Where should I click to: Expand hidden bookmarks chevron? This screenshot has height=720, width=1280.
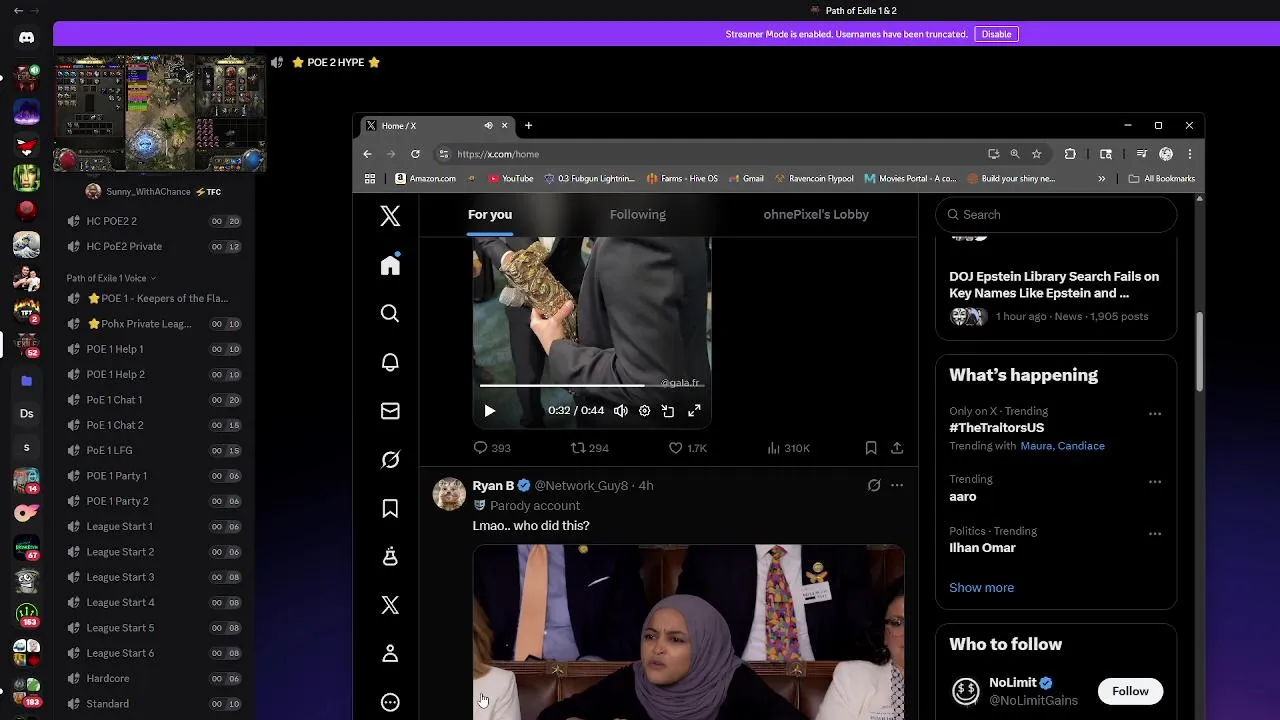1102,179
